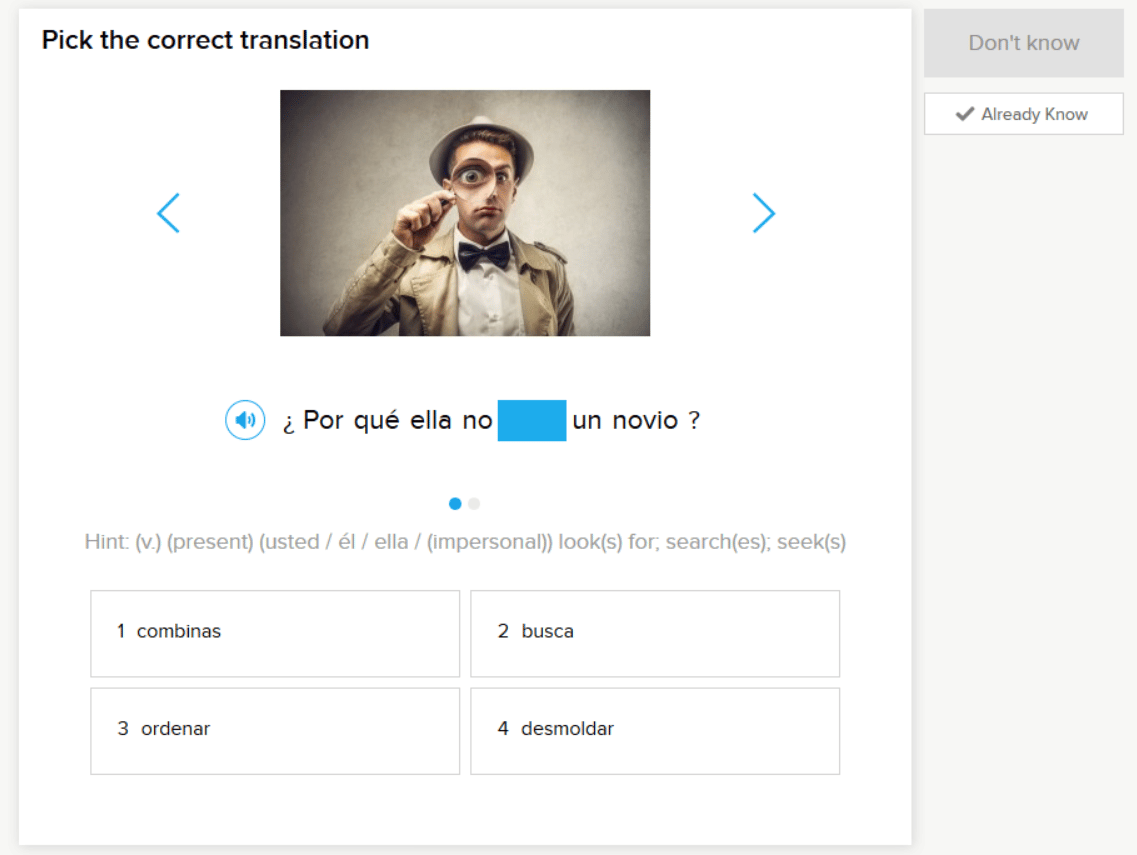Viewport: 1137px width, 855px height.
Task: Click the word "Por" in the sentence
Action: tap(323, 421)
